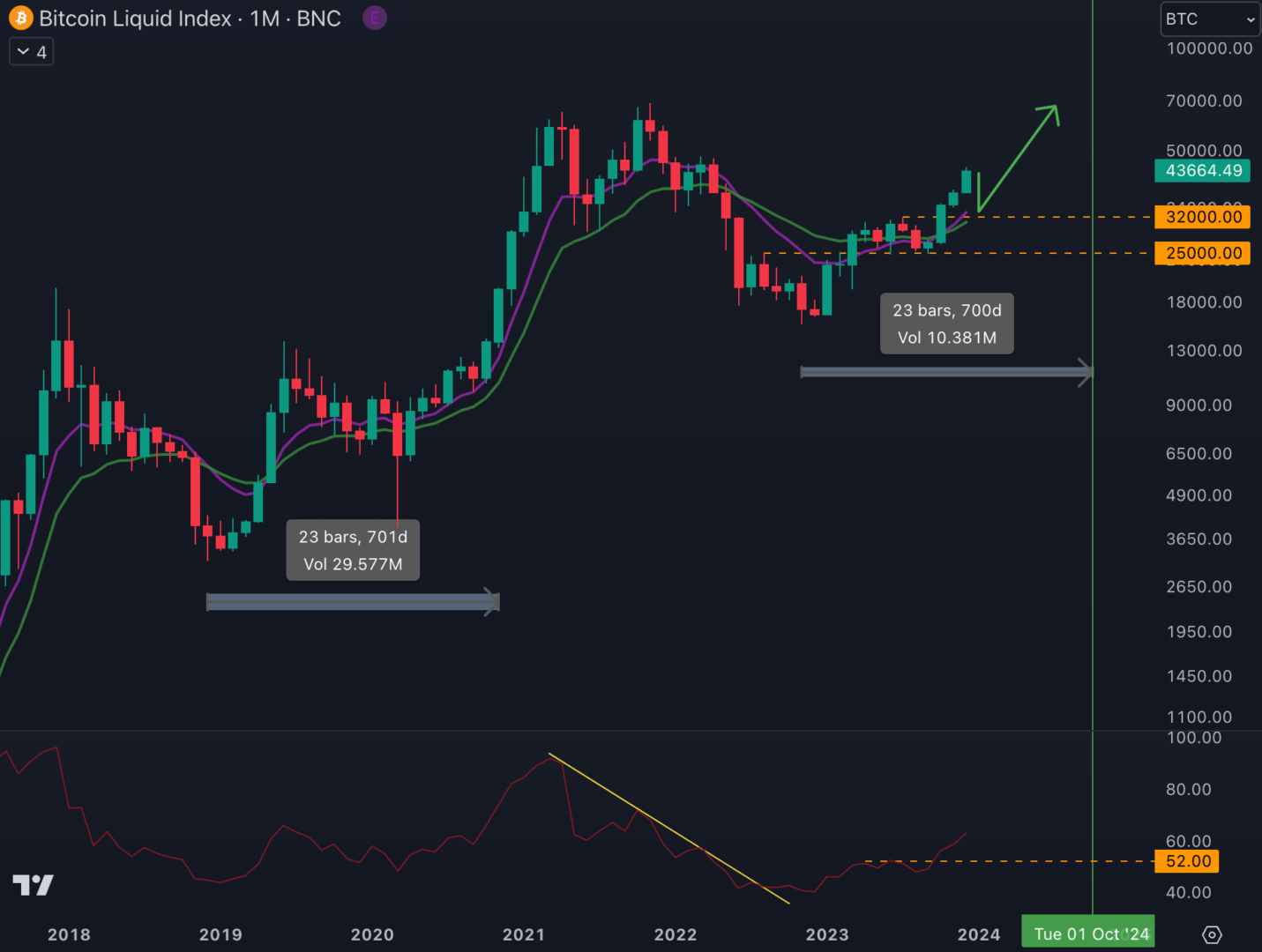Select the '23 bars, 701d' measurement label

pyautogui.click(x=353, y=550)
